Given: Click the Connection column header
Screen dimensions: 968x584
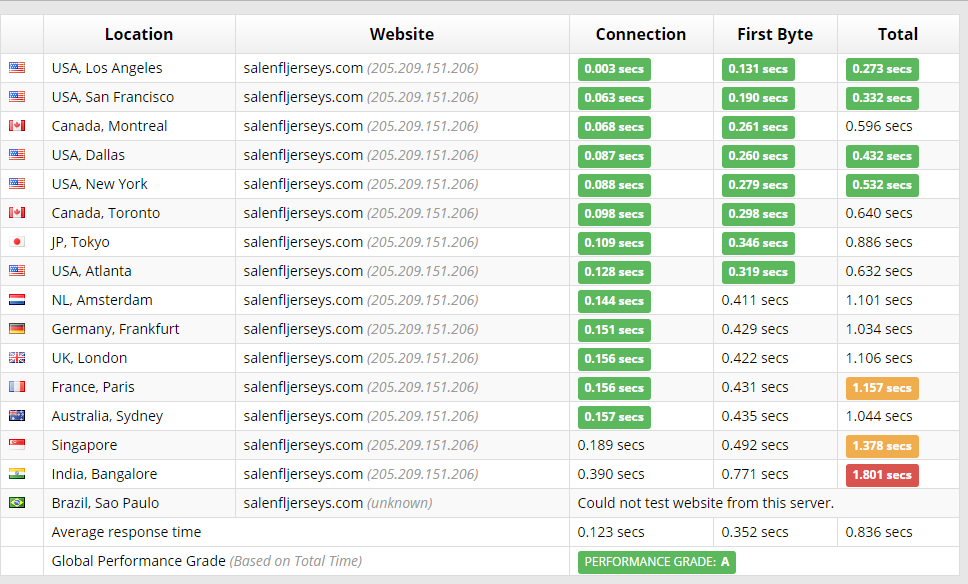Looking at the screenshot, I should (x=641, y=34).
